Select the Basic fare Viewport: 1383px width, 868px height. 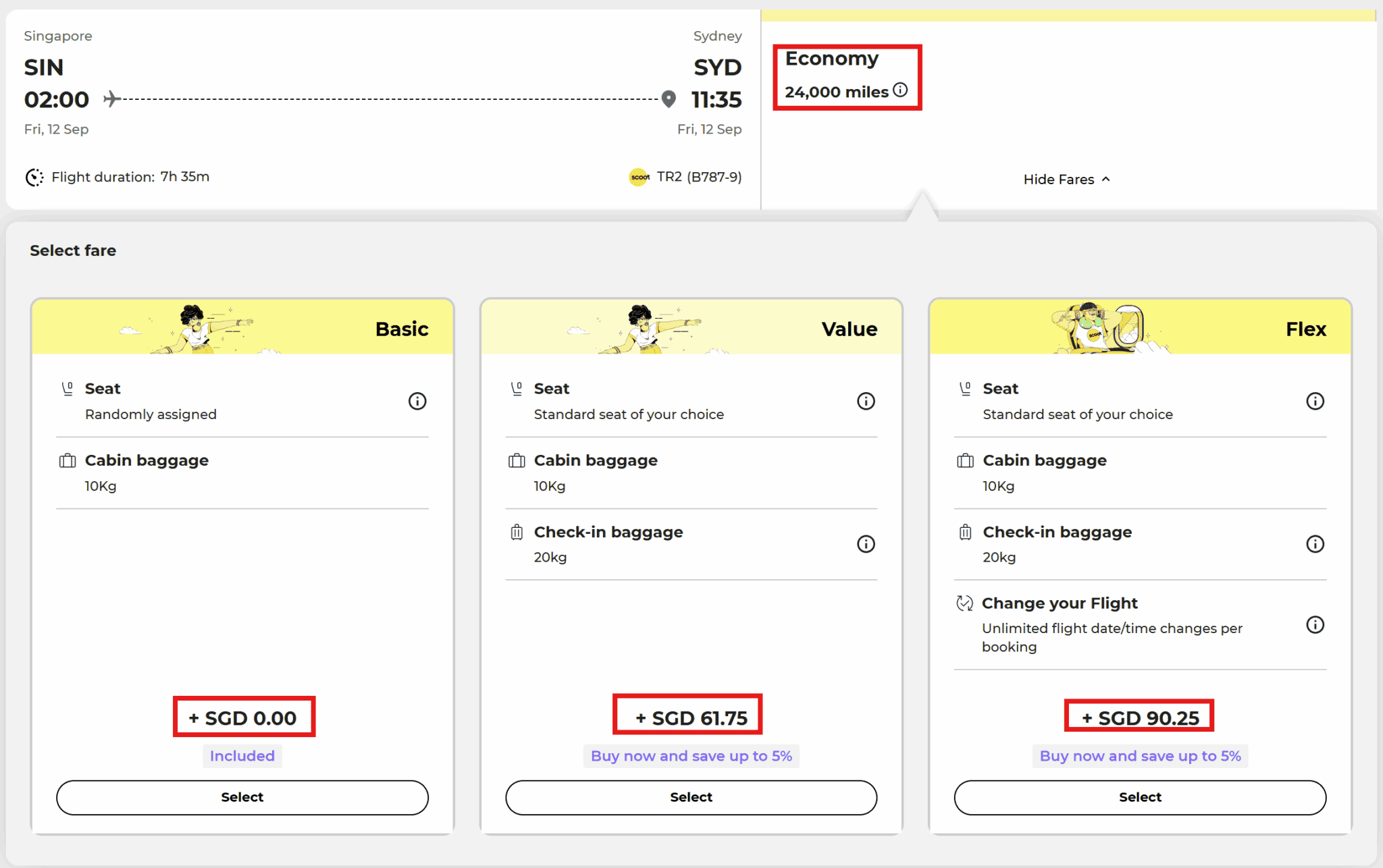click(x=242, y=797)
